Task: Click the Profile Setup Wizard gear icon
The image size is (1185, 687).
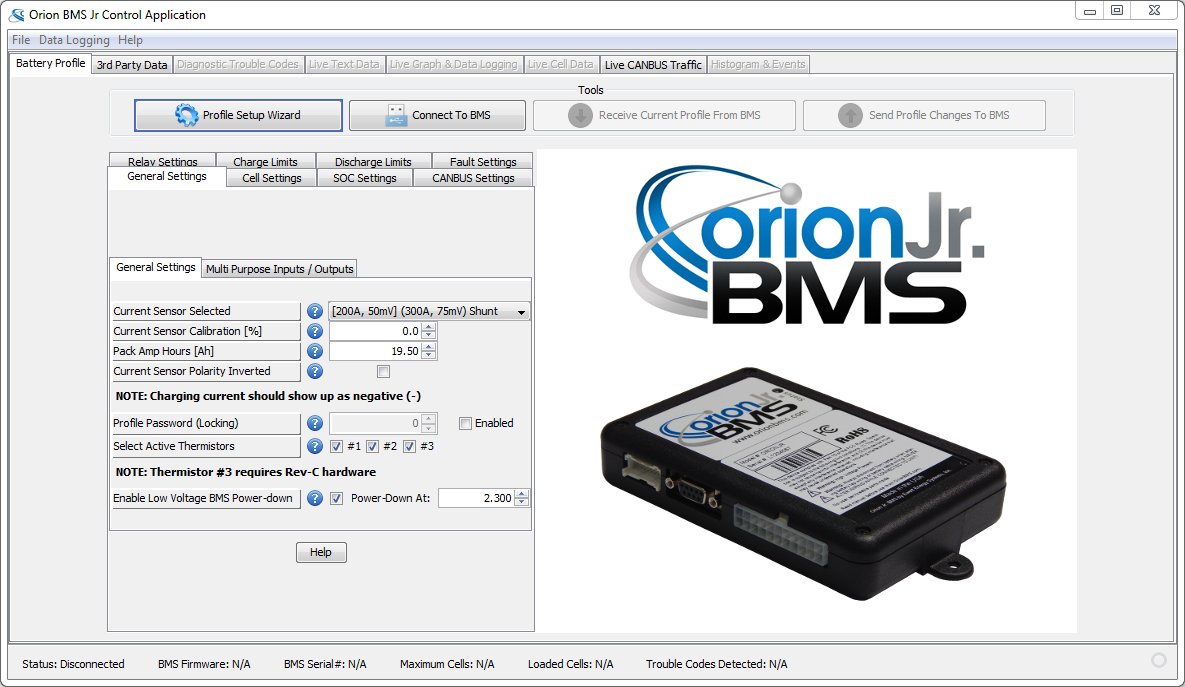Action: pyautogui.click(x=187, y=115)
